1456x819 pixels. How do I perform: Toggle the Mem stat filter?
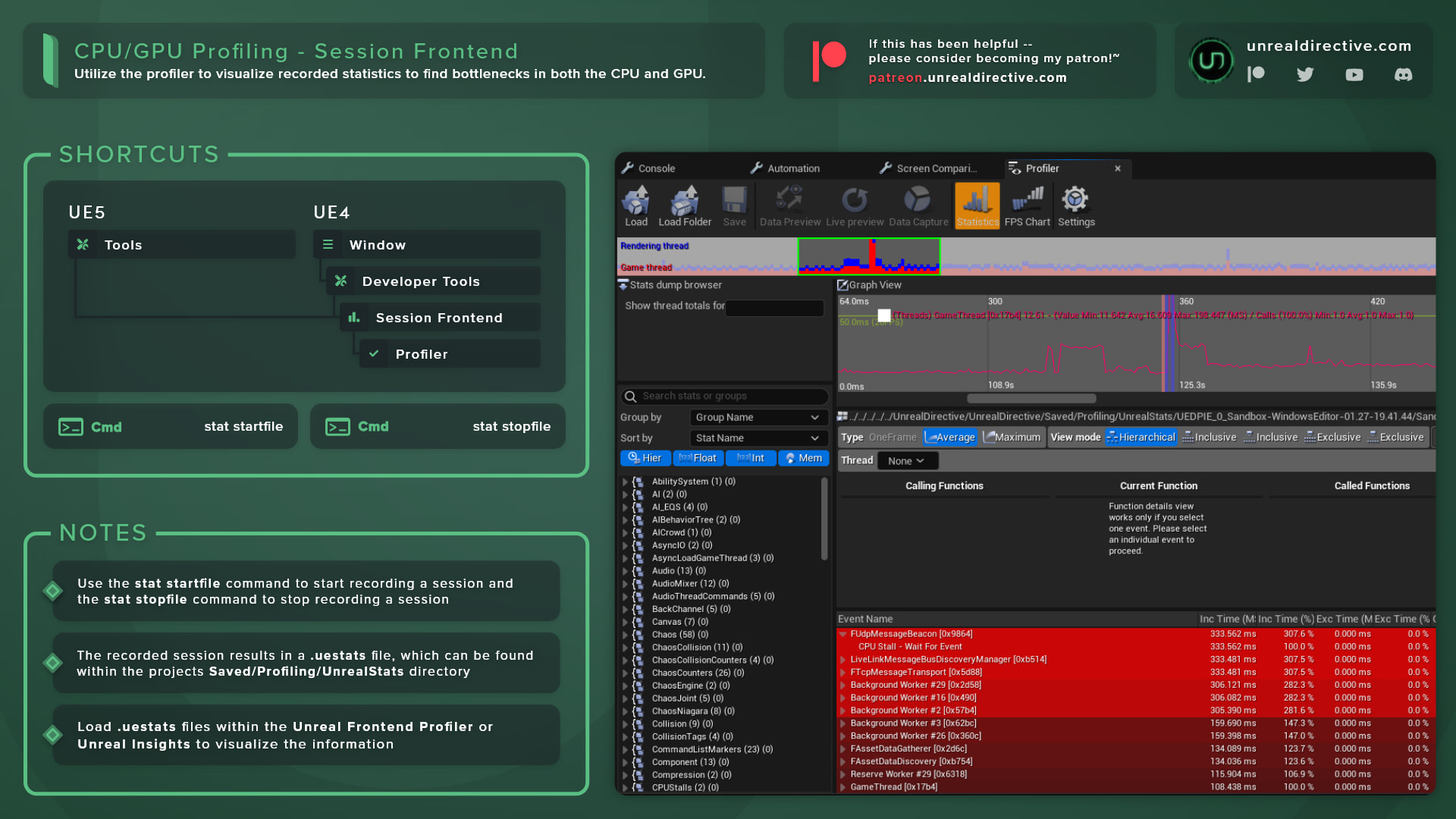[x=803, y=458]
